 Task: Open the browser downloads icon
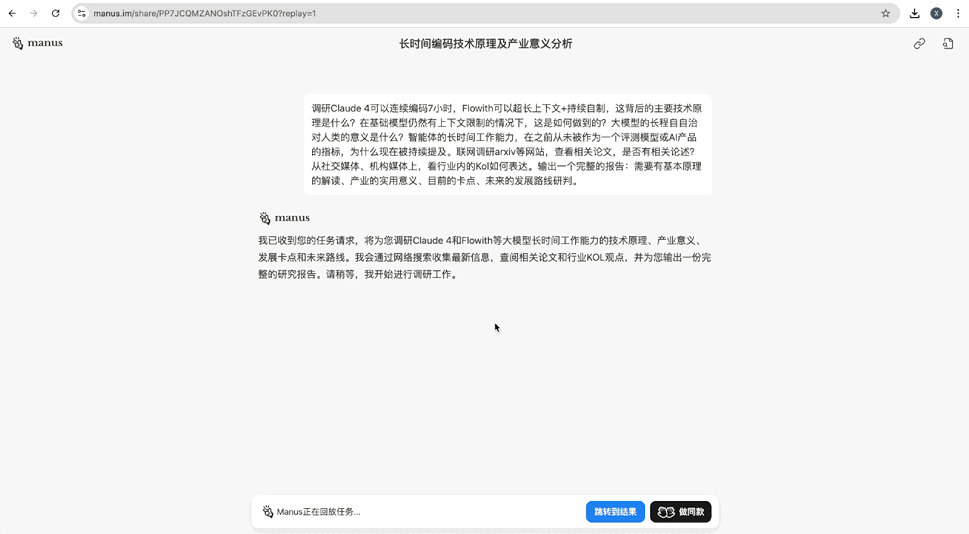(x=915, y=13)
